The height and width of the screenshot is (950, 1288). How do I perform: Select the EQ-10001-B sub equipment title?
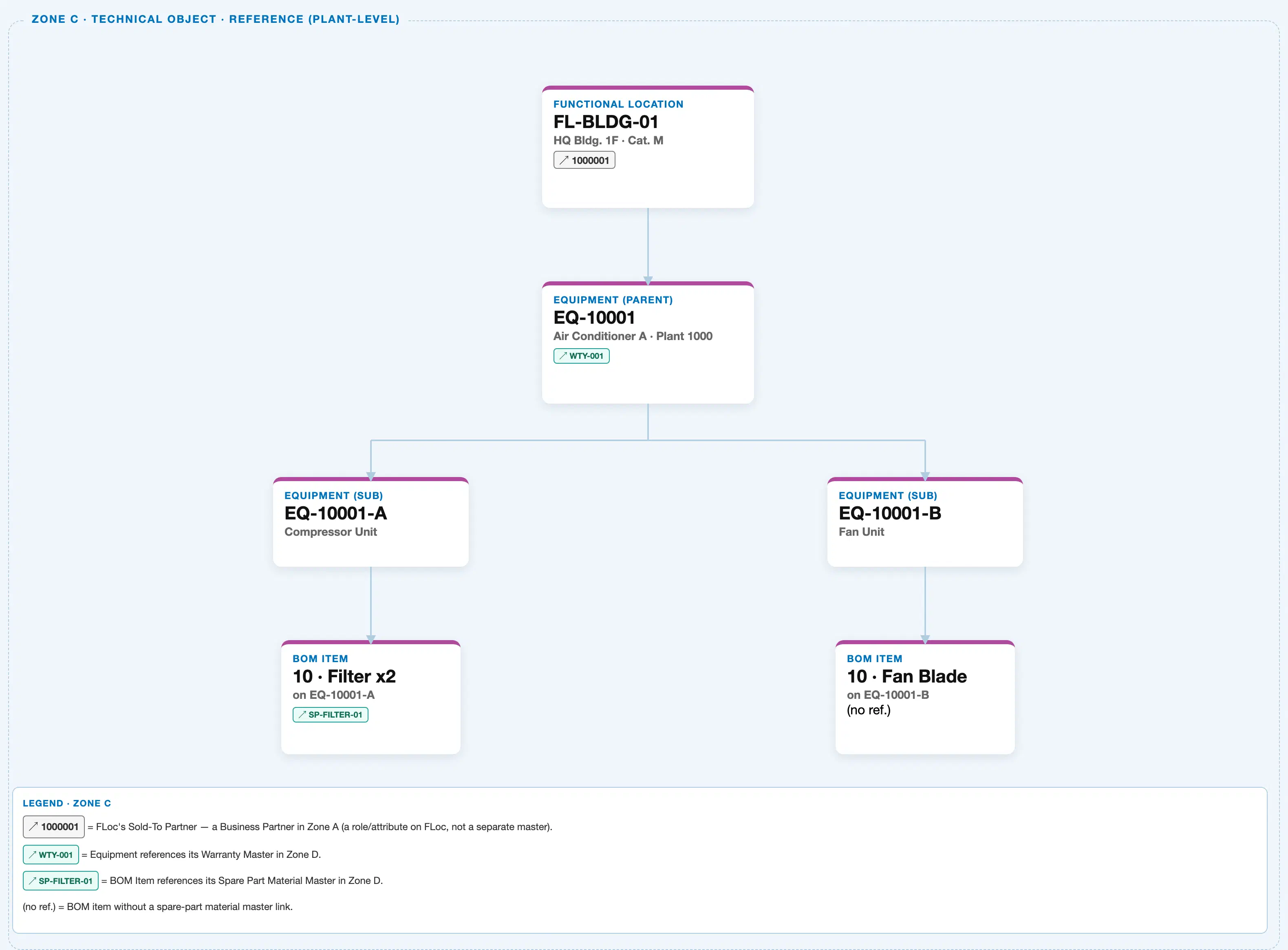click(x=890, y=513)
